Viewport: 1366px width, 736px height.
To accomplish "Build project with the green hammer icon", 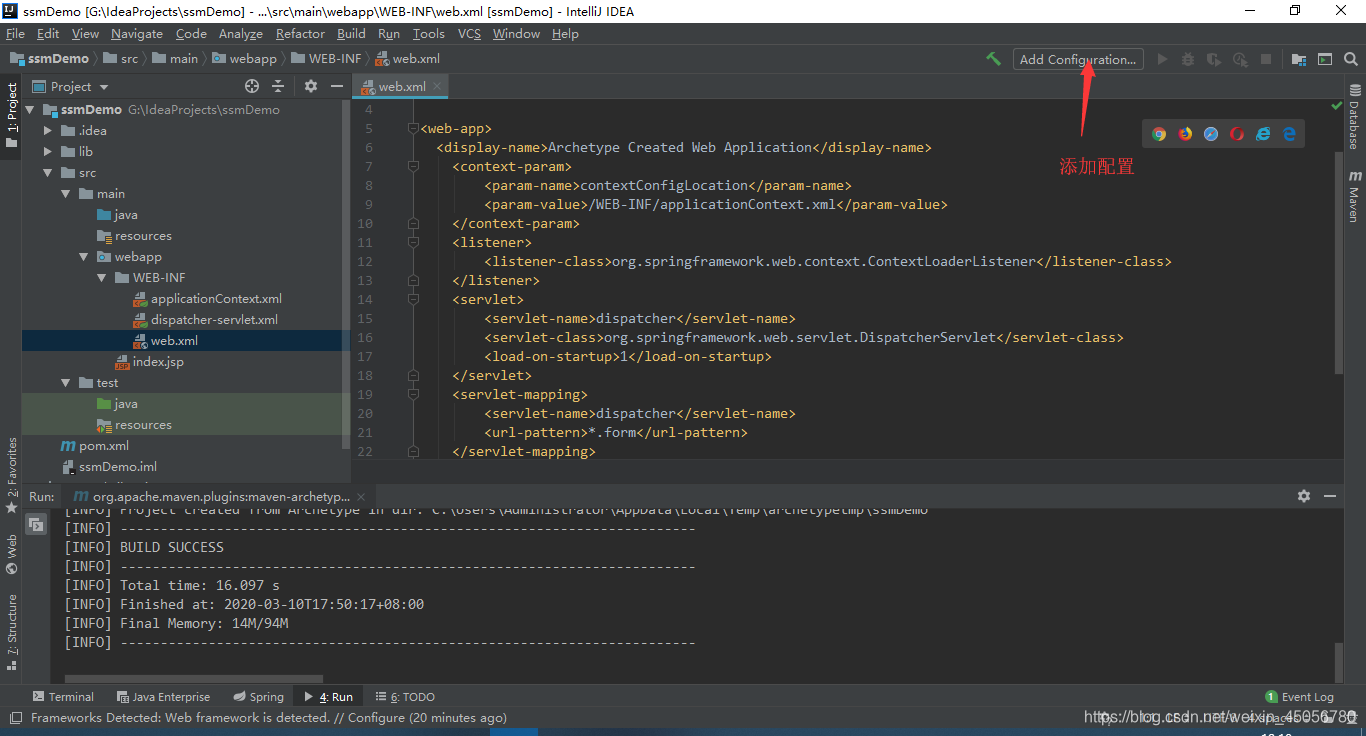I will [x=993, y=59].
